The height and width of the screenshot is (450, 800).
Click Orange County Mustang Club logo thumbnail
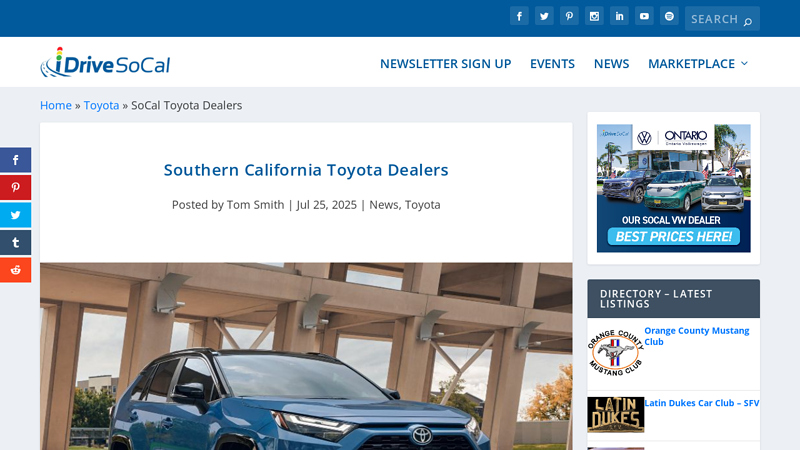pyautogui.click(x=615, y=353)
